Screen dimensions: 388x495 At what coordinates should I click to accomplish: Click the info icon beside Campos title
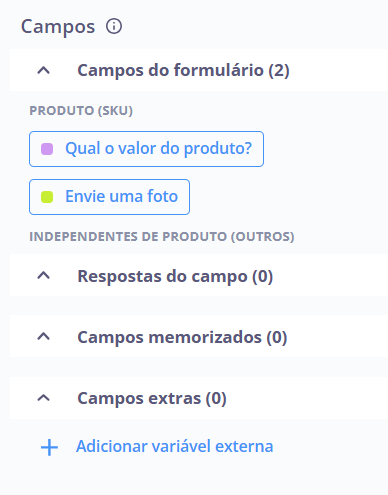coord(114,26)
